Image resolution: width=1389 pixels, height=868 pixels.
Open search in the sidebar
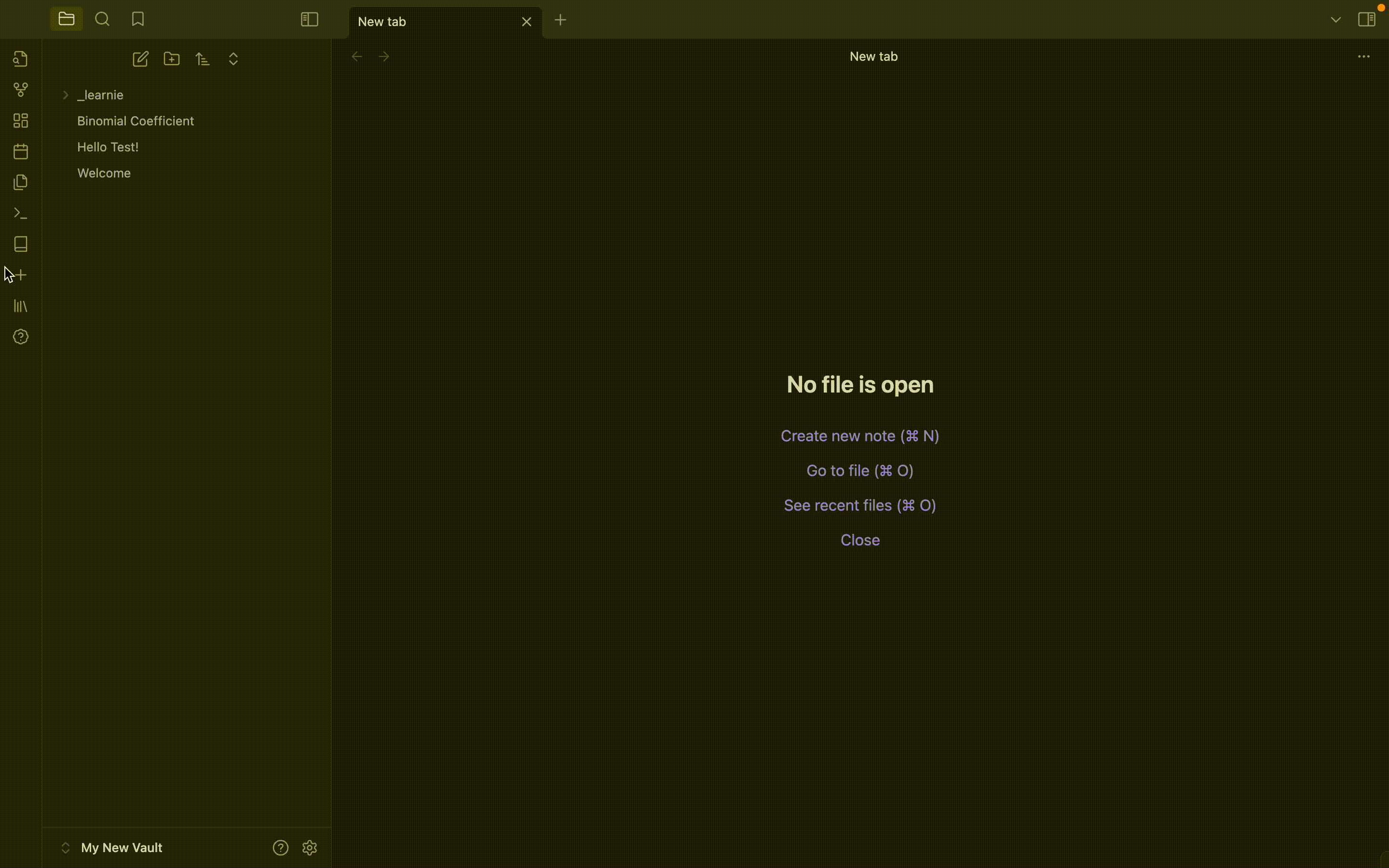(102, 18)
